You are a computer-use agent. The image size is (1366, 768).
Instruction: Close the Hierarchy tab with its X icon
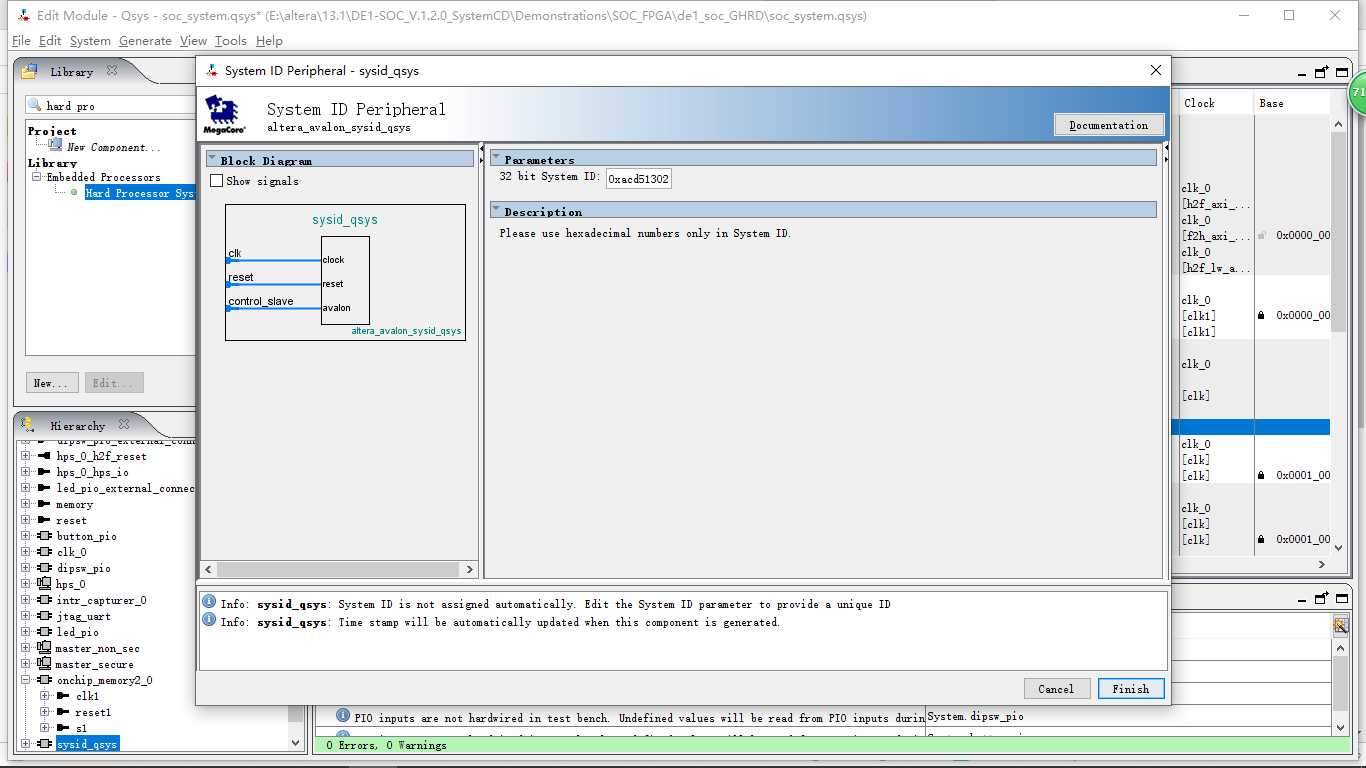click(124, 425)
